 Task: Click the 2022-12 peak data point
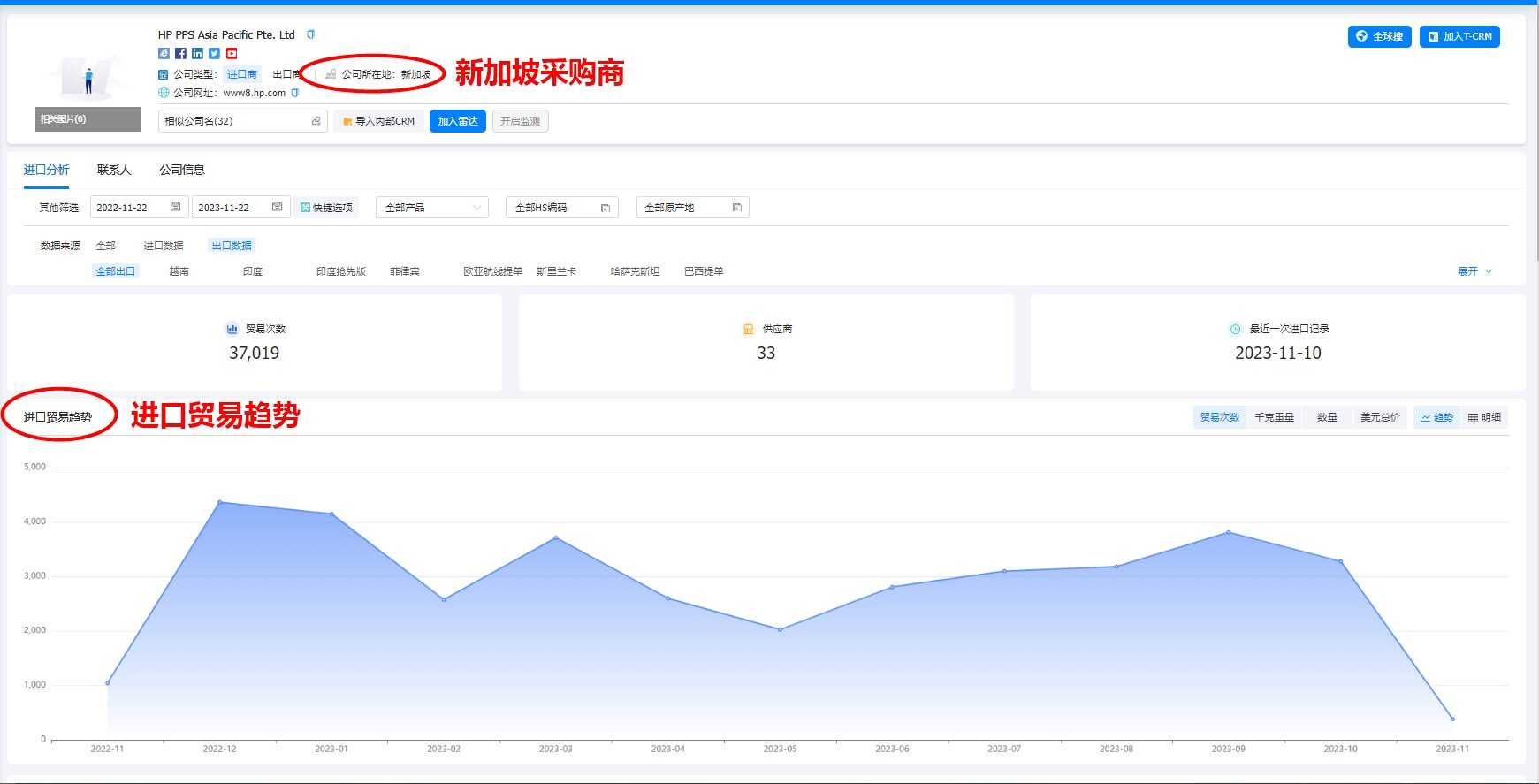pyautogui.click(x=220, y=502)
